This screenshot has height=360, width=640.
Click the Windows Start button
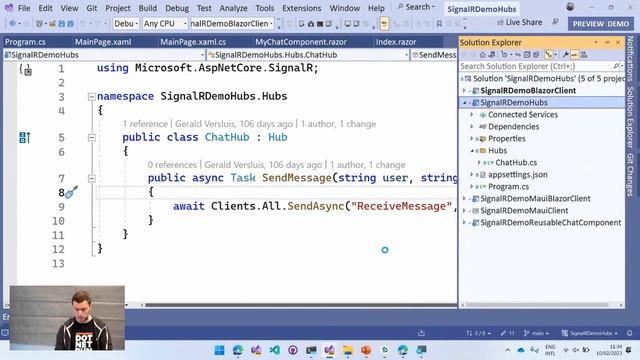[x=219, y=350]
